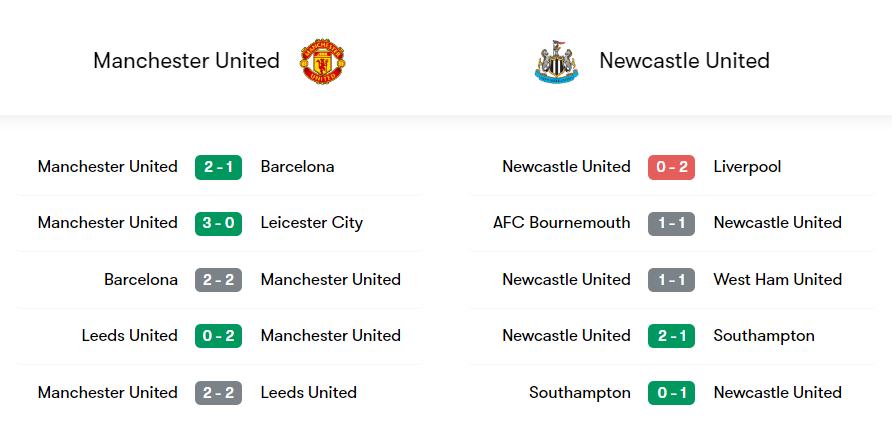Click the 2 - 1 score against Southampton
The image size is (892, 425).
pyautogui.click(x=671, y=336)
